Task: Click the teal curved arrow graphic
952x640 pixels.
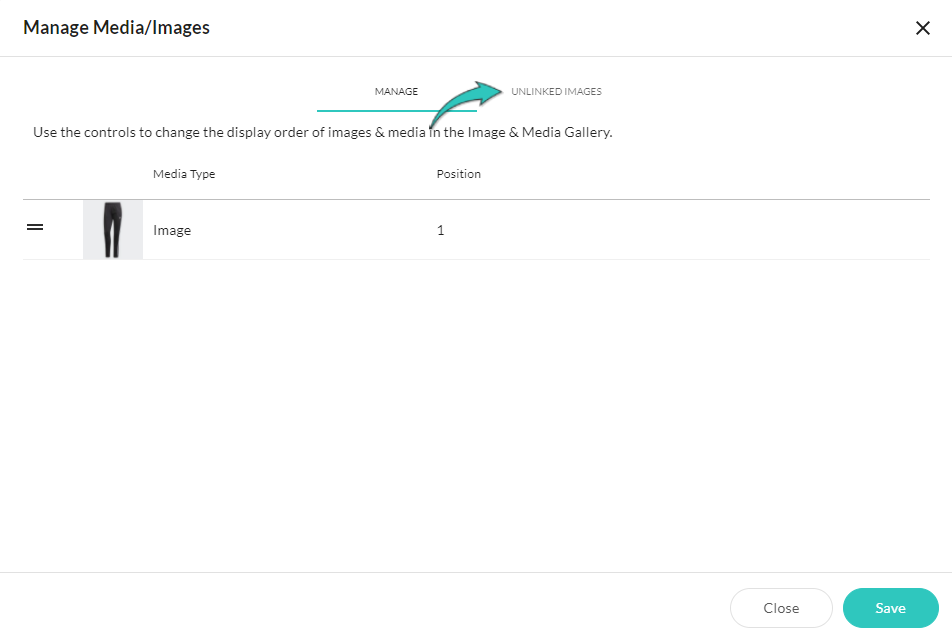Action: [x=466, y=104]
